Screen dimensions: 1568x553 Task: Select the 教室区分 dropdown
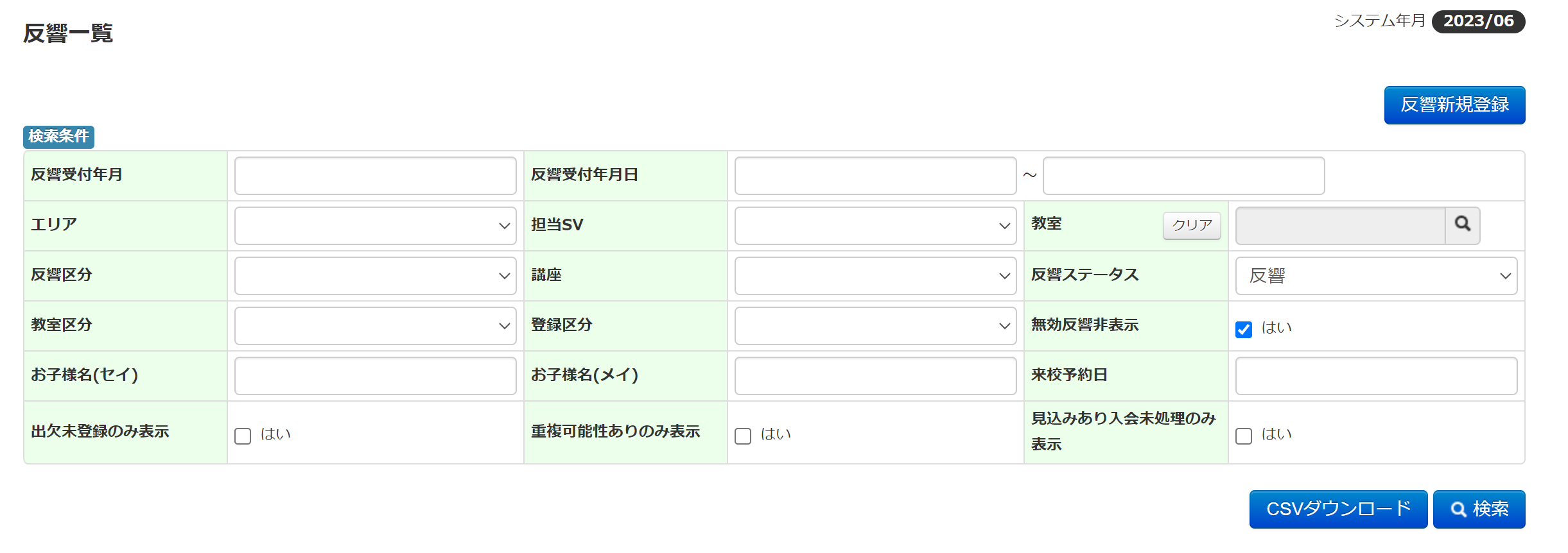coord(375,325)
